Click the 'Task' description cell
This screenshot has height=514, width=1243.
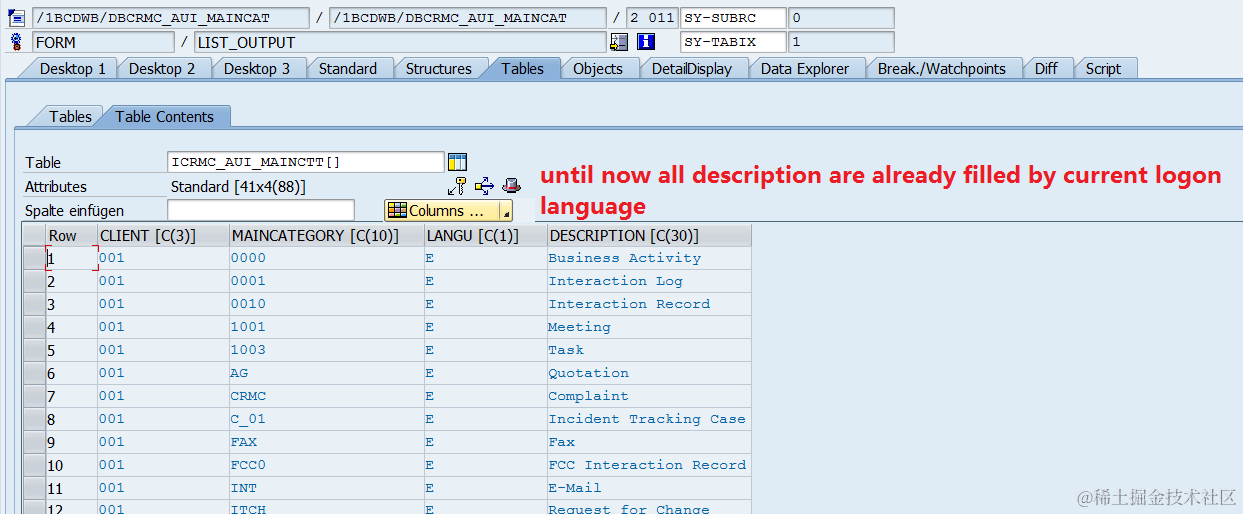pyautogui.click(x=649, y=350)
